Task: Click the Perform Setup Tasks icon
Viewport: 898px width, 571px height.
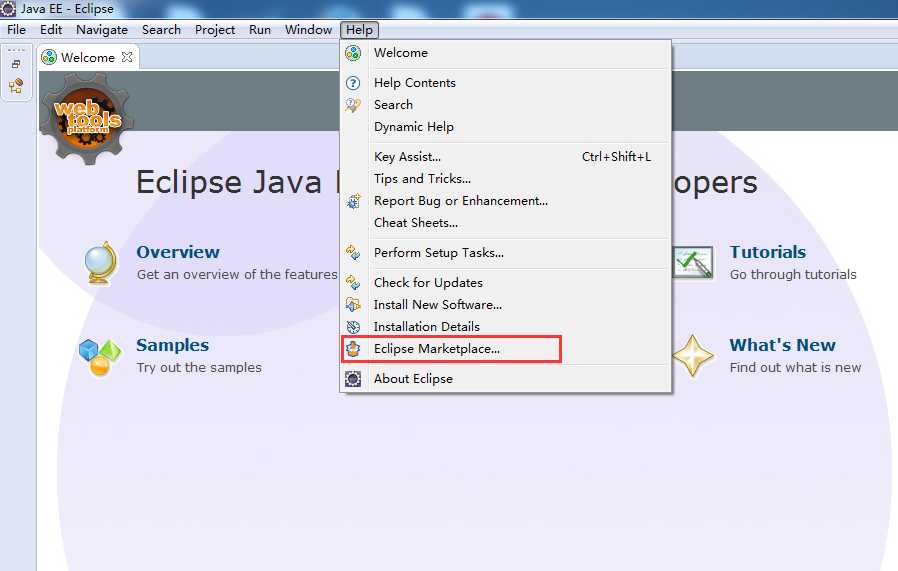Action: [353, 253]
